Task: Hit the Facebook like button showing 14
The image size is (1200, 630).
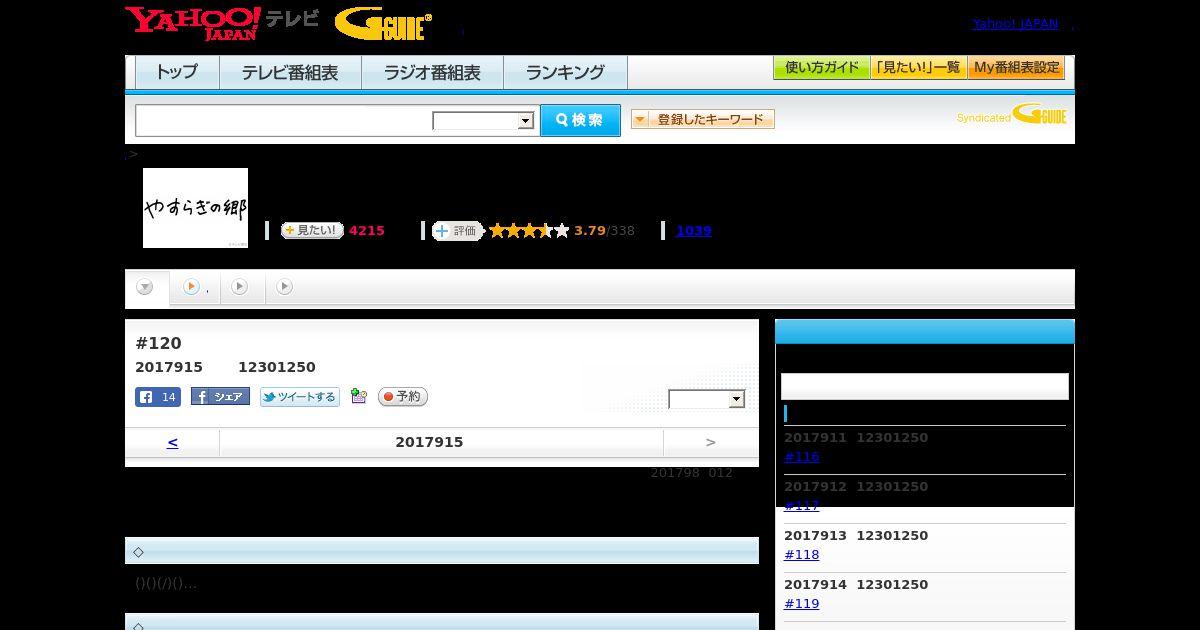Action: [x=158, y=397]
